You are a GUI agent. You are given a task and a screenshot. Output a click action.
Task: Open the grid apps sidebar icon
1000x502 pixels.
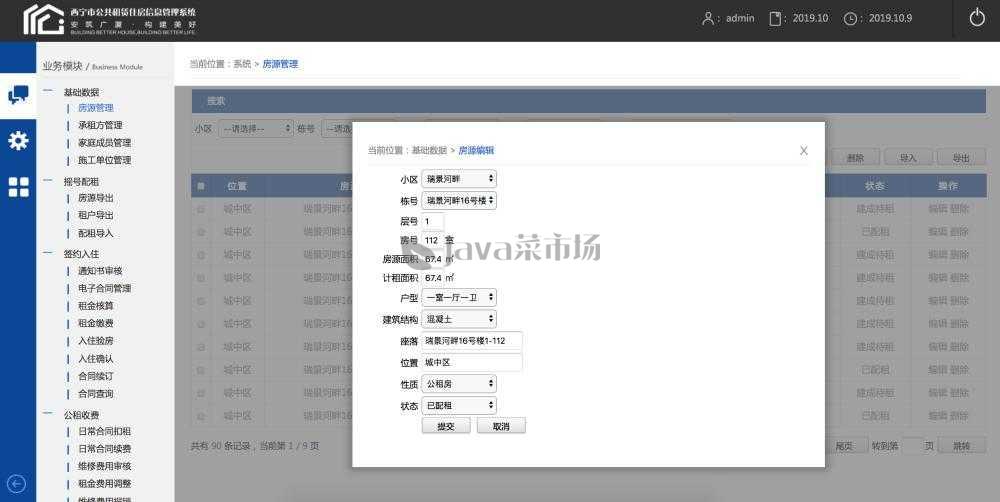coord(18,186)
